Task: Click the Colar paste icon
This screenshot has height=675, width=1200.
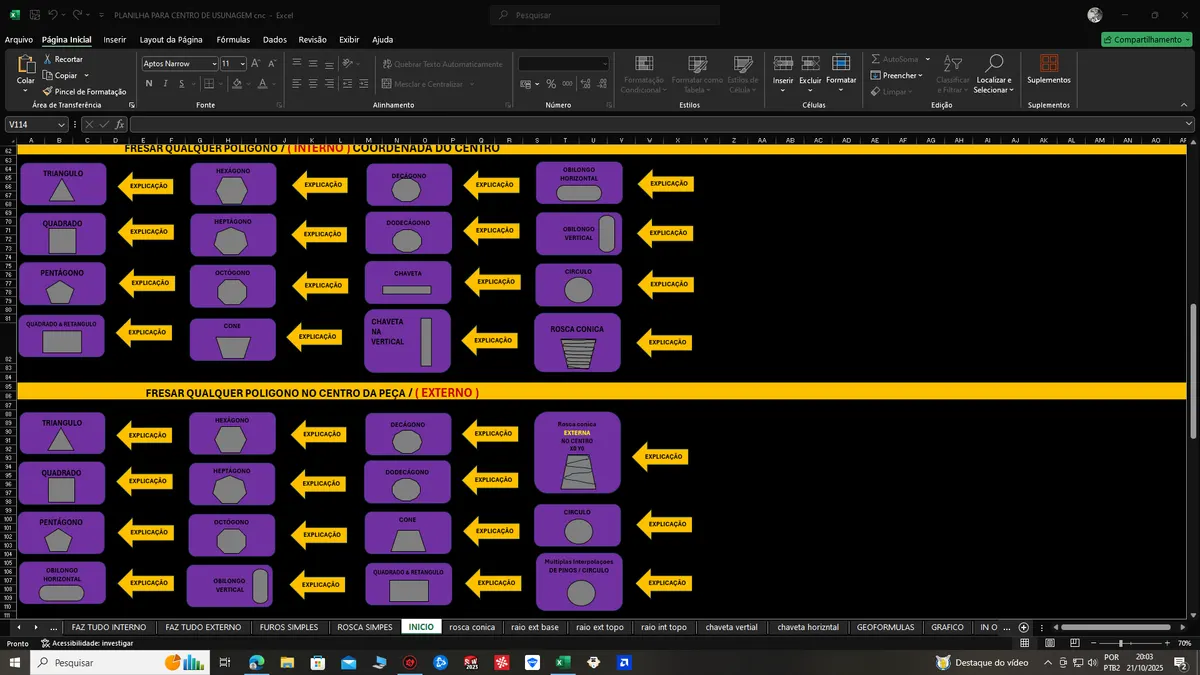Action: 26,65
